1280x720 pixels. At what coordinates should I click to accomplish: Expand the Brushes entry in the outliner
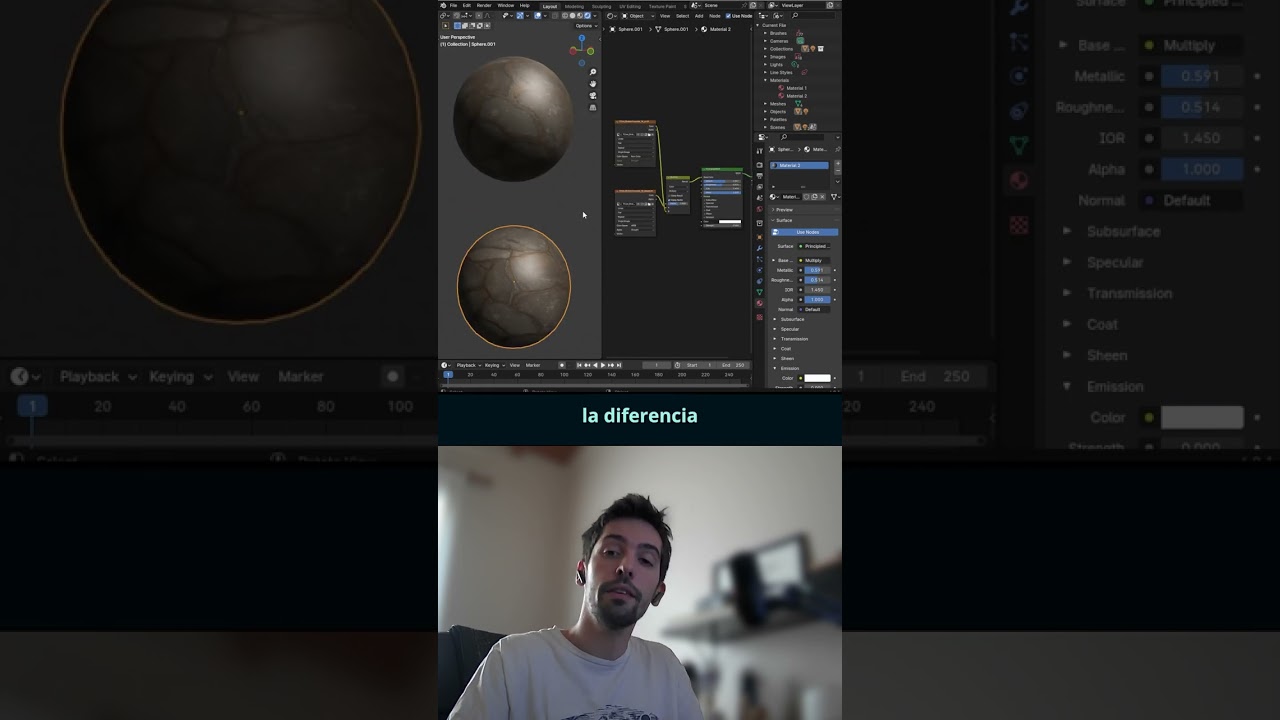[765, 33]
